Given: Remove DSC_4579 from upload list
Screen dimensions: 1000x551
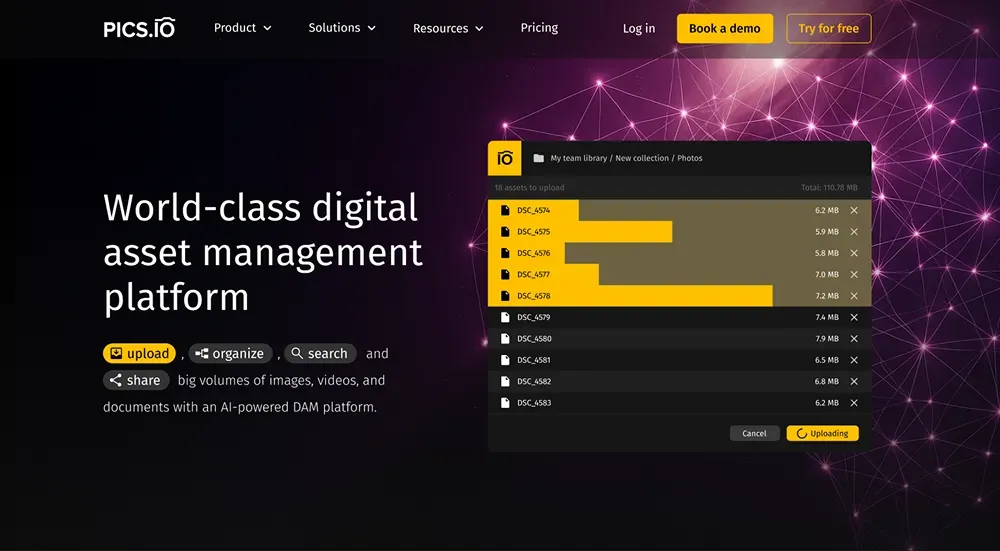Looking at the screenshot, I should pyautogui.click(x=854, y=317).
